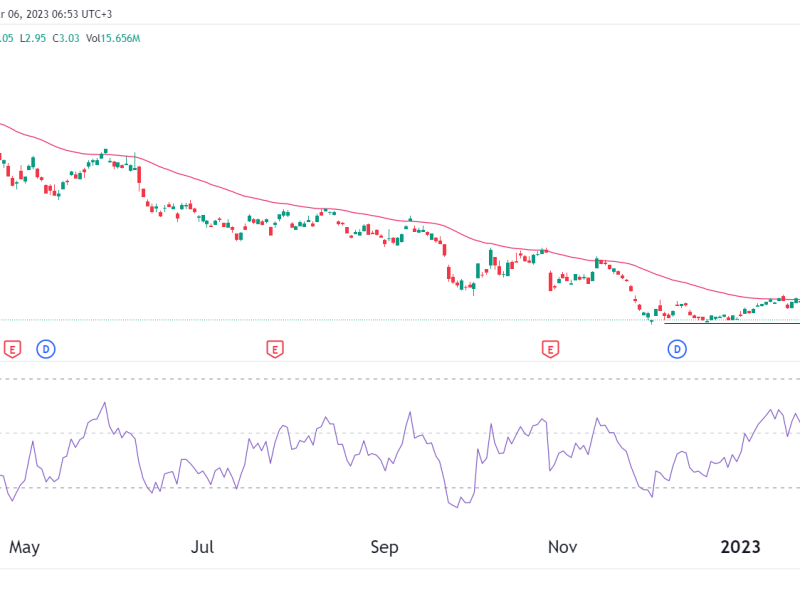The width and height of the screenshot is (800, 600).
Task: Click the 2023 label on time axis
Action: [741, 547]
